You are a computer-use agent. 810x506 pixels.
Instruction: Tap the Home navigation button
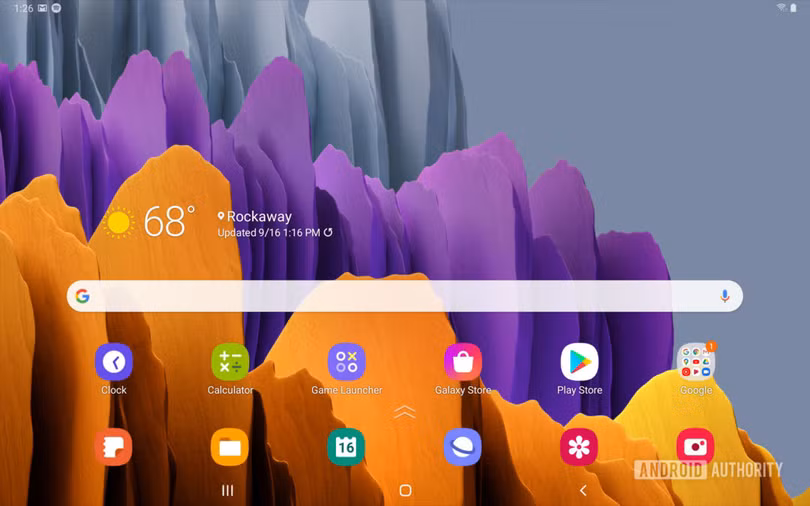pos(406,491)
